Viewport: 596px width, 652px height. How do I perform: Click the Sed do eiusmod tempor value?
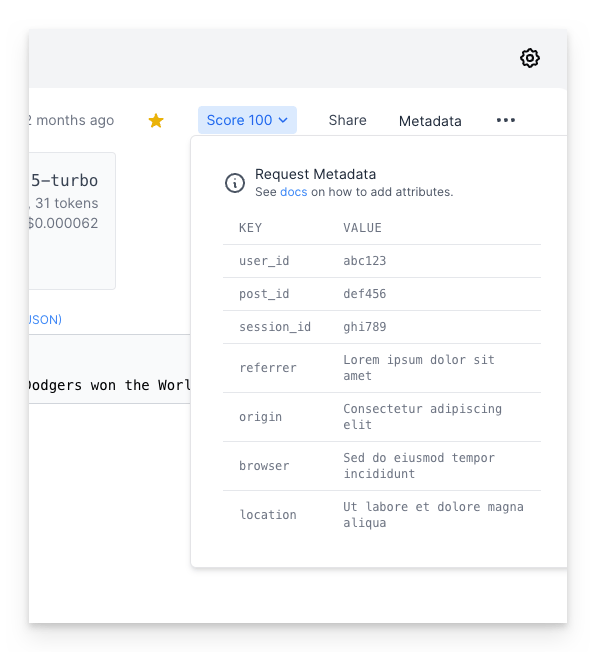[x=418, y=466]
